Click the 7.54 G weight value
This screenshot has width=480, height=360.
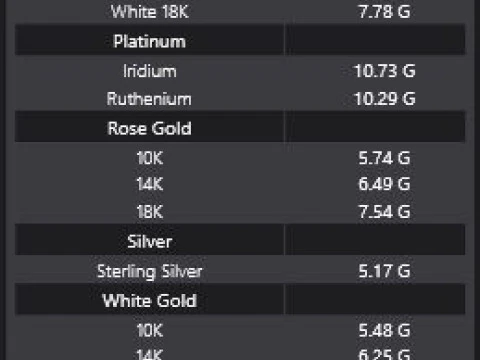tap(384, 212)
